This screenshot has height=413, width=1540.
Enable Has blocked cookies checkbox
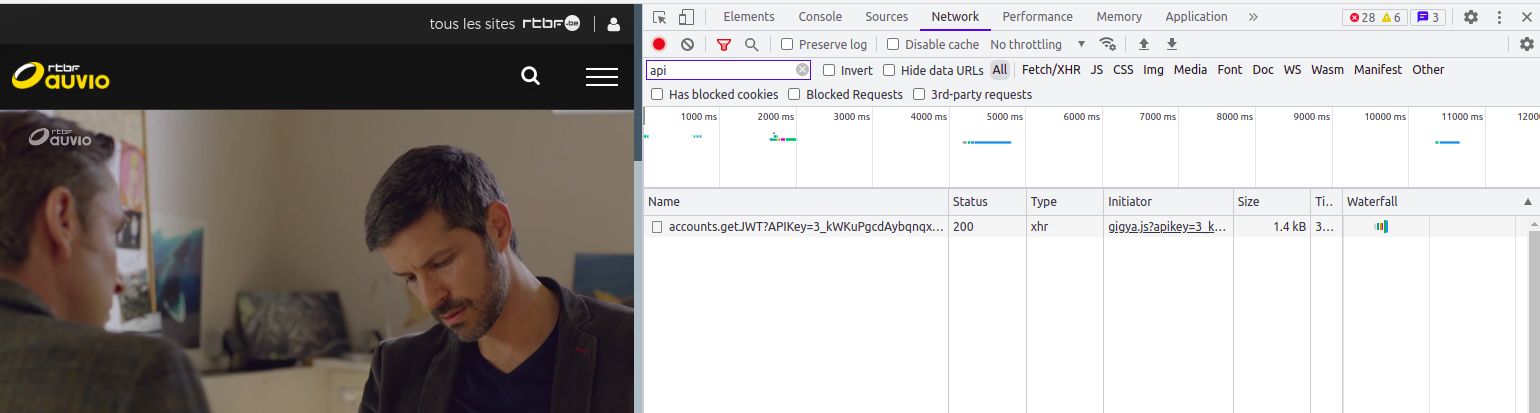pyautogui.click(x=657, y=94)
